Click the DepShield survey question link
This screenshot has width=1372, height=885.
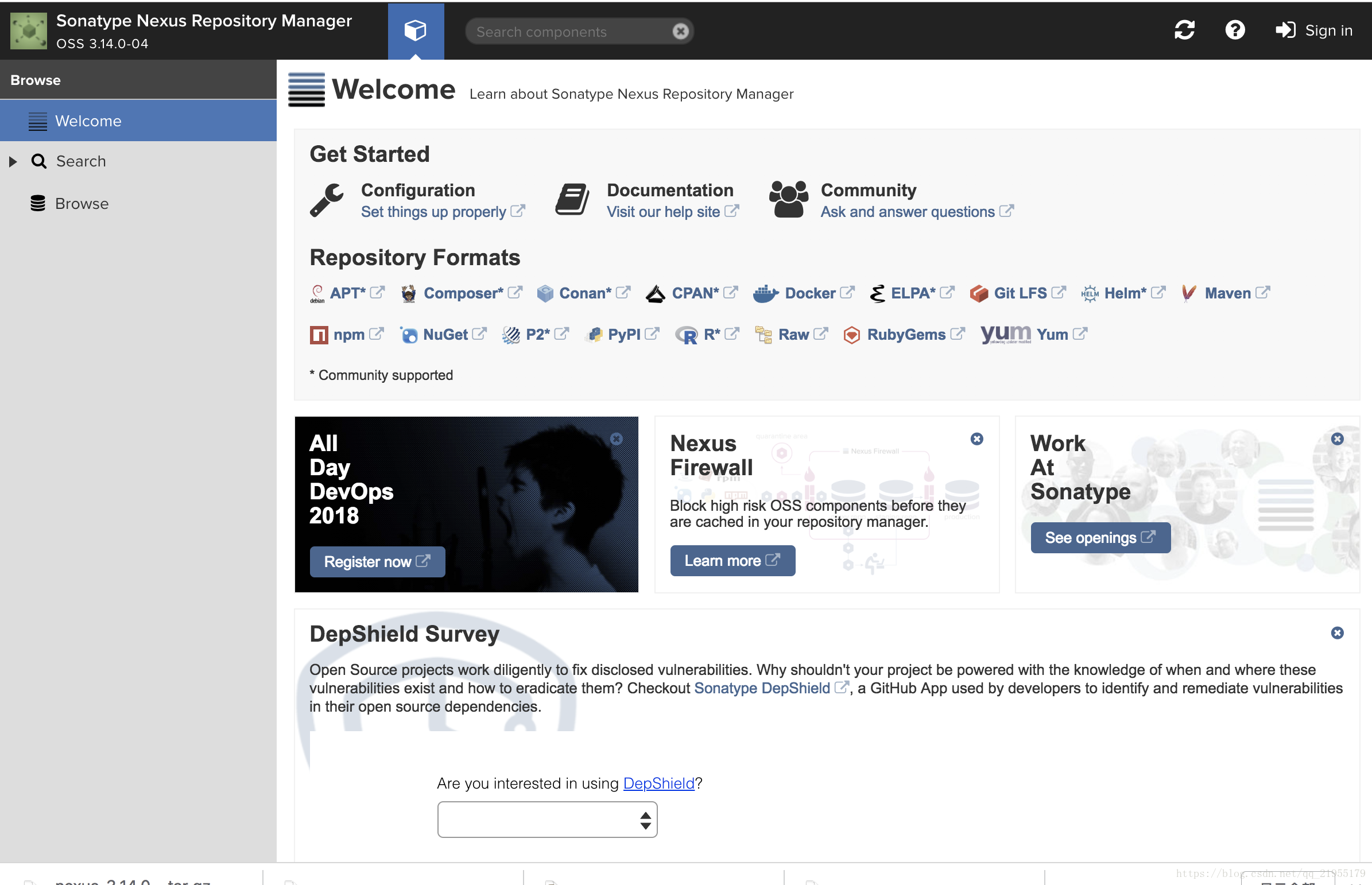pos(658,784)
